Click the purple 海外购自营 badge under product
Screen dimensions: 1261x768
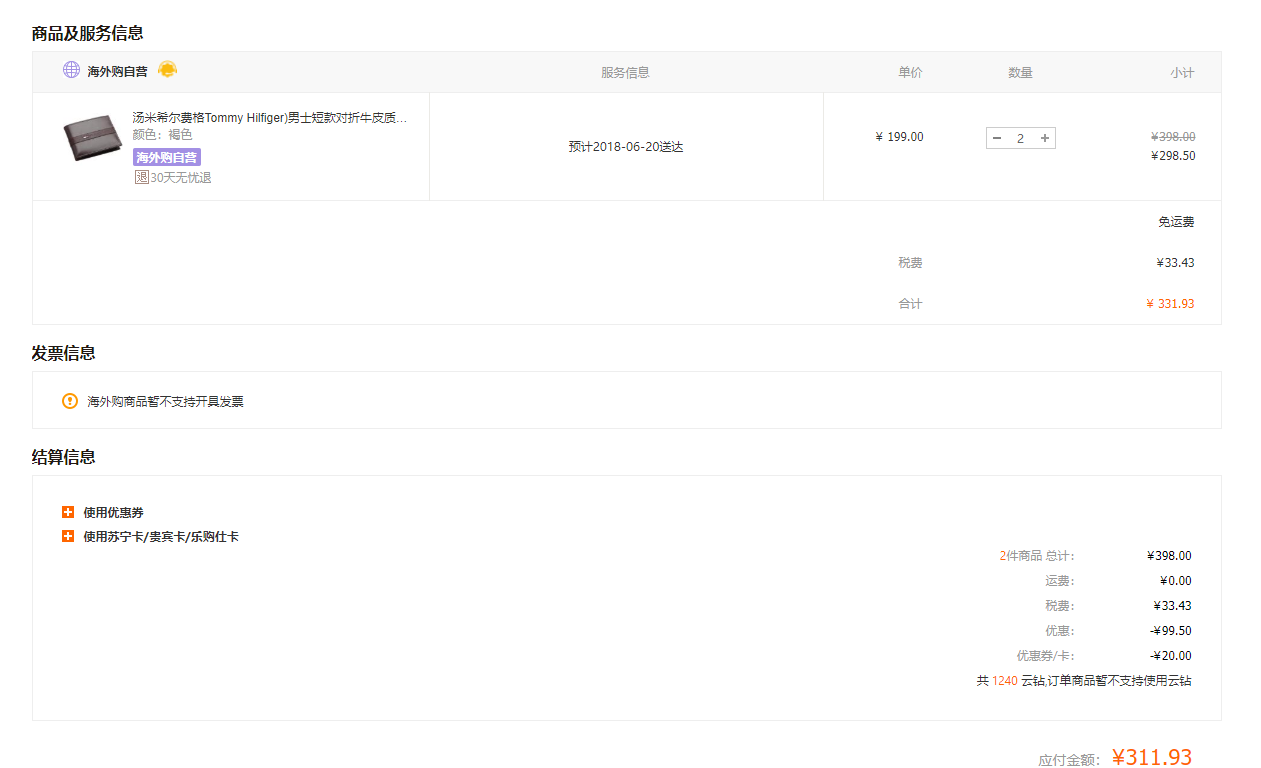tap(167, 157)
